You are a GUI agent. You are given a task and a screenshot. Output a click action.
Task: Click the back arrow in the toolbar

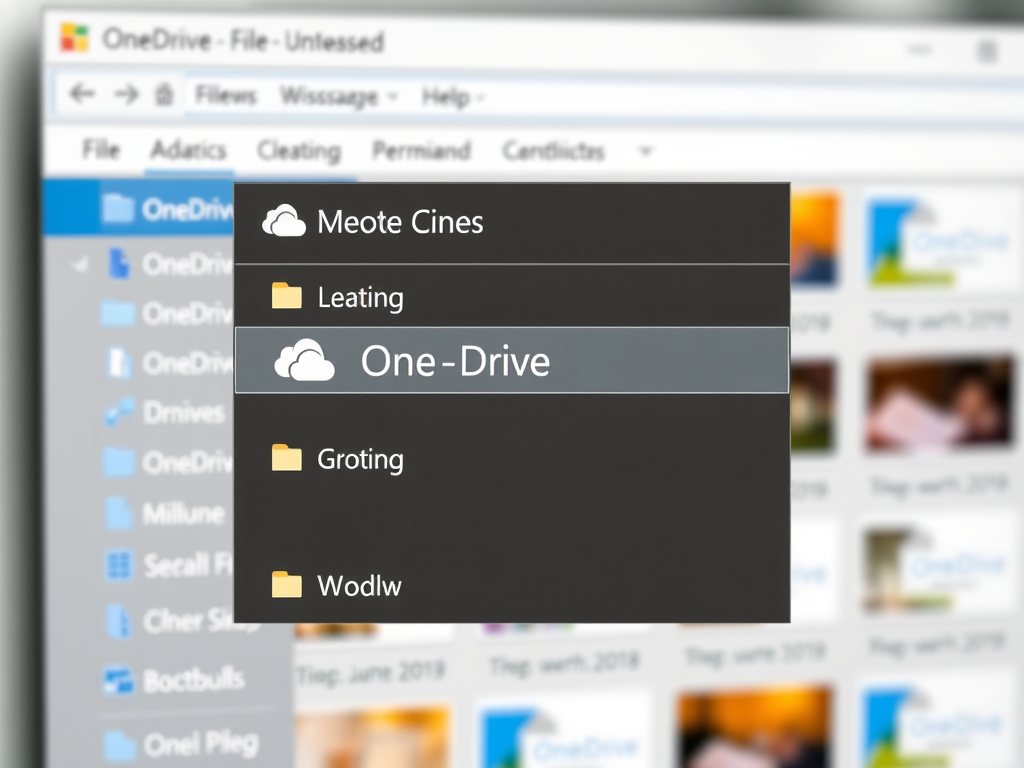[82, 94]
